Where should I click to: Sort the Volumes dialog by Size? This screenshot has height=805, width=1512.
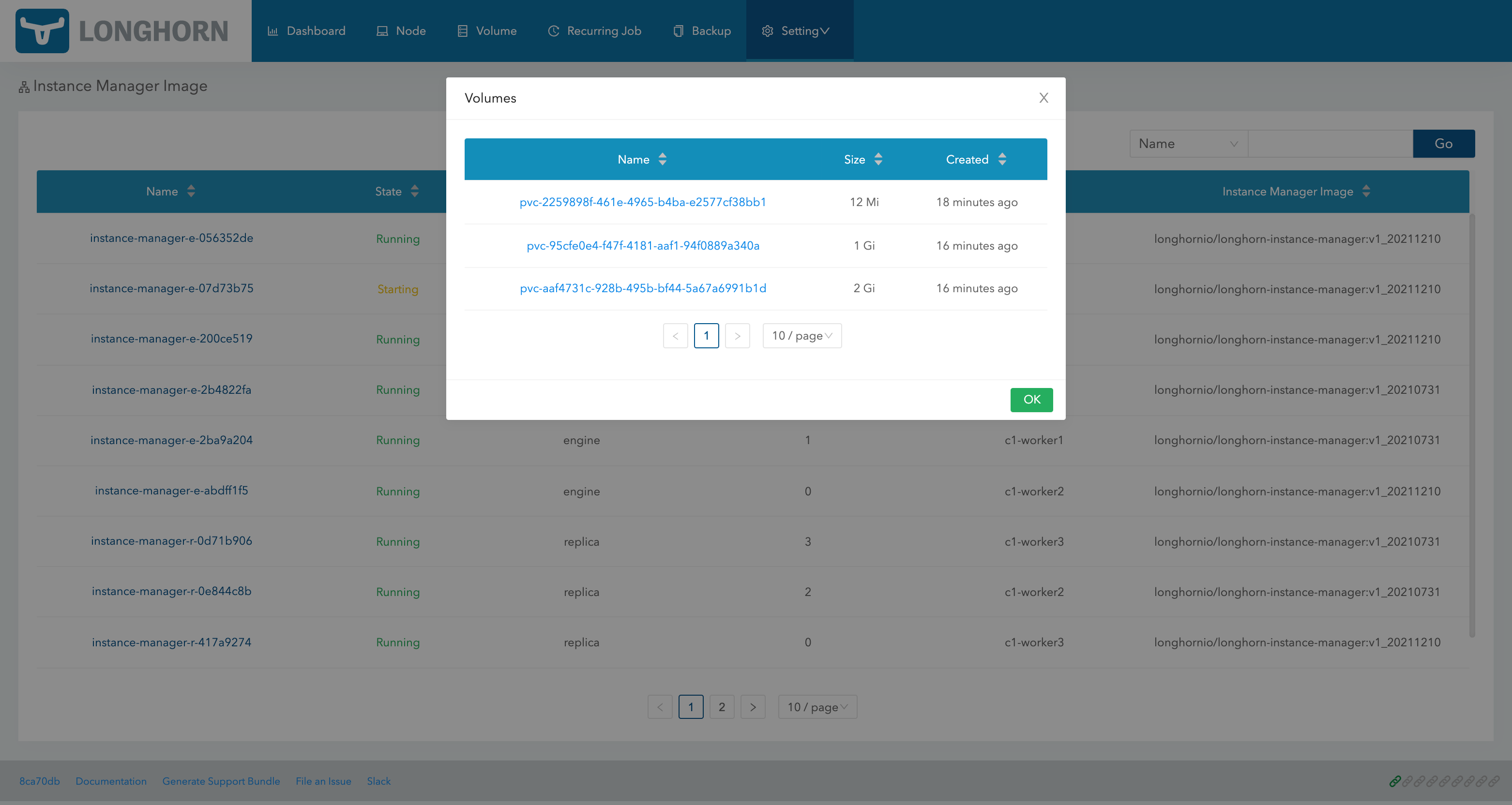pos(877,159)
